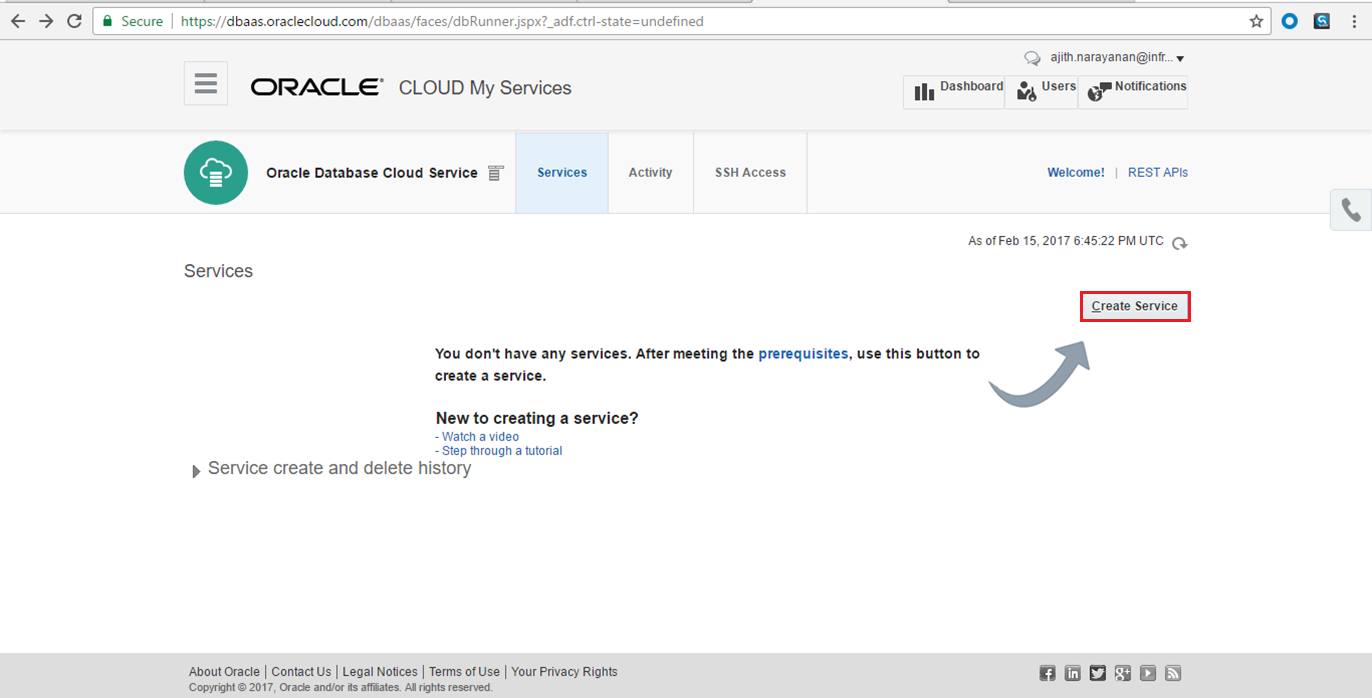
Task: Click the Oracle logo
Action: pyautogui.click(x=317, y=88)
